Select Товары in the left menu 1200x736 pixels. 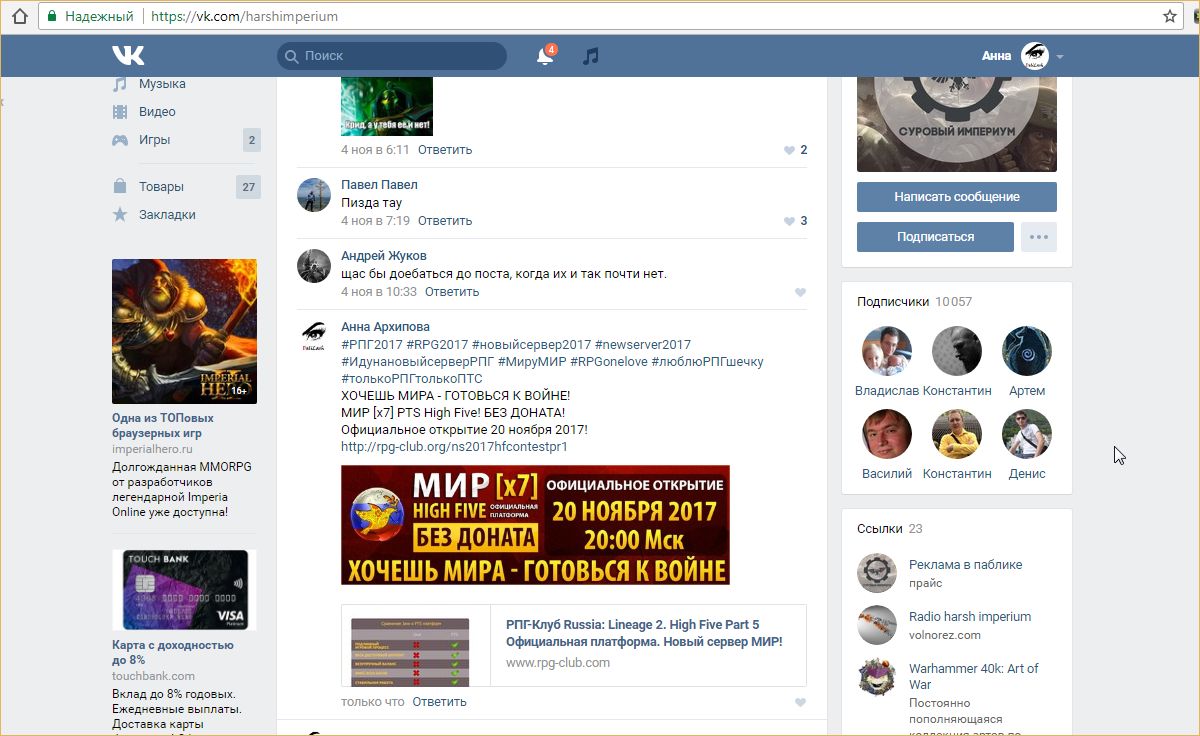coord(161,187)
